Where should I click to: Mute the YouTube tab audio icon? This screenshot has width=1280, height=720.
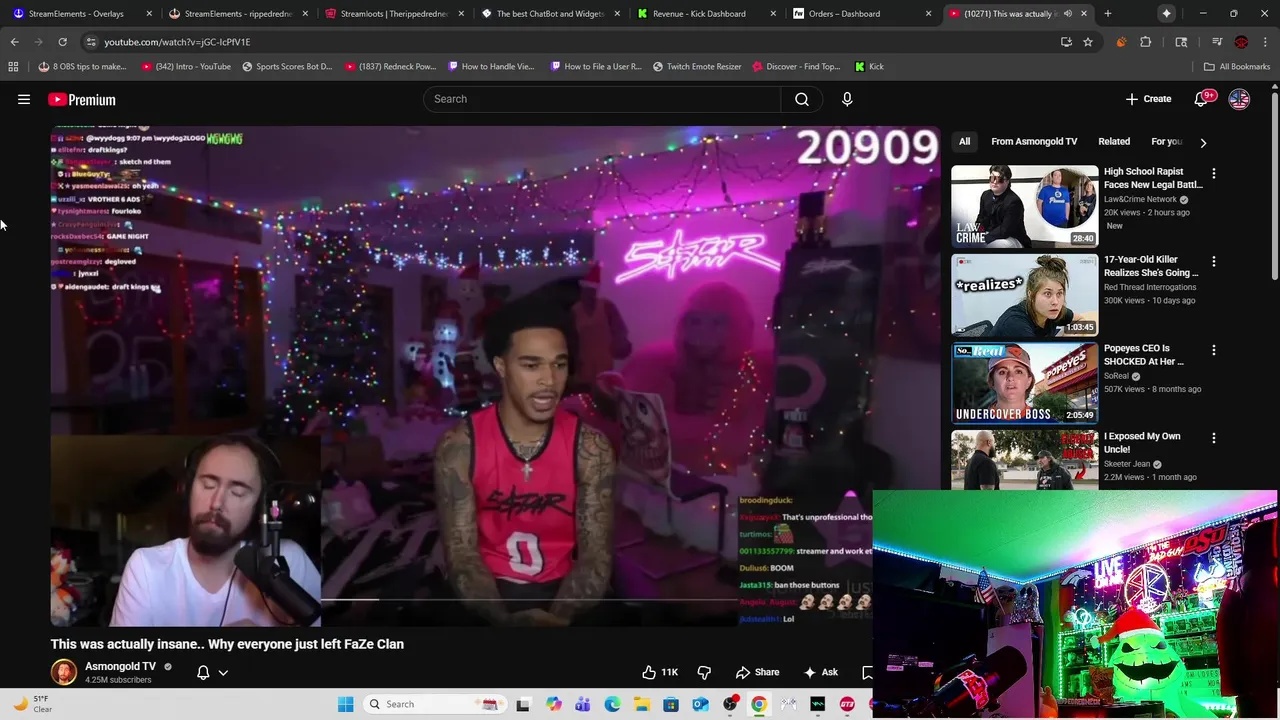1068,14
